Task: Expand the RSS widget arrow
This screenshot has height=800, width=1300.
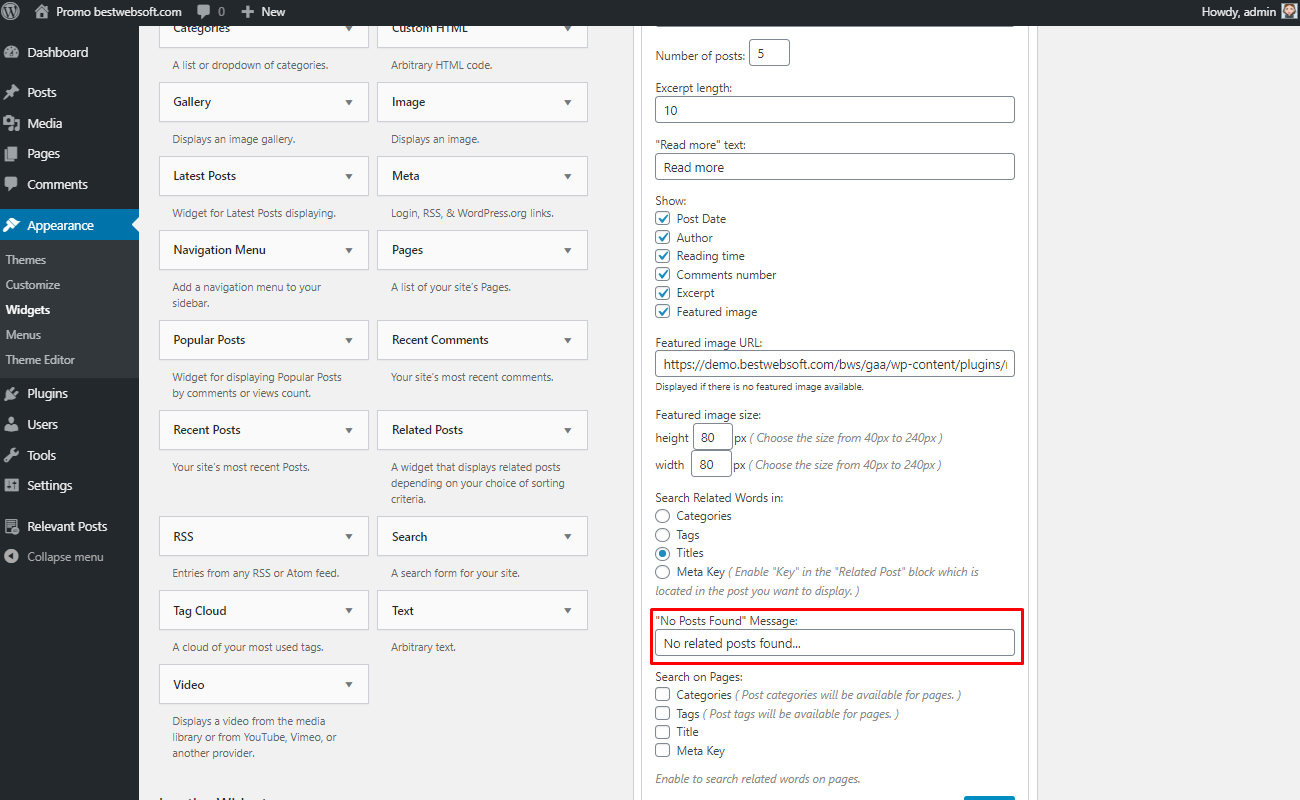Action: (x=349, y=537)
